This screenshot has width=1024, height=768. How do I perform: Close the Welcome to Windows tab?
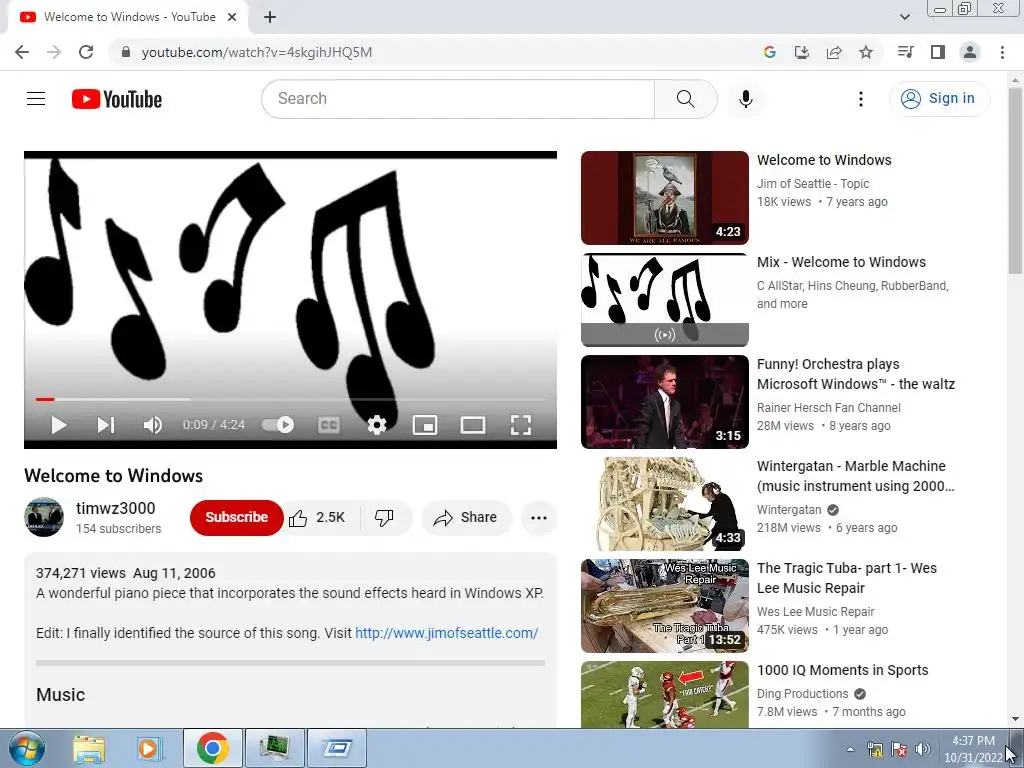pos(232,17)
